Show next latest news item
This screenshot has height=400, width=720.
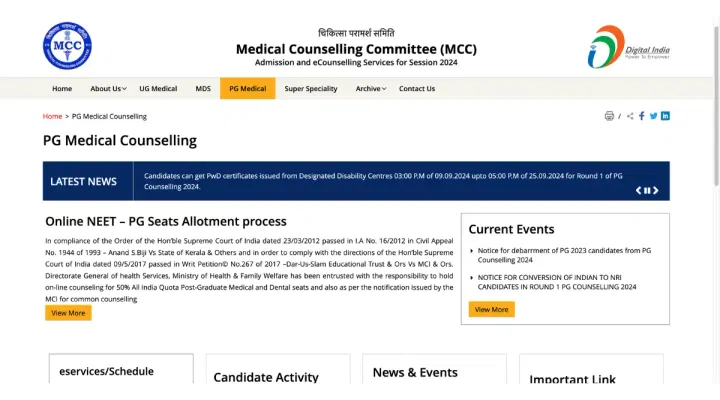coord(657,190)
